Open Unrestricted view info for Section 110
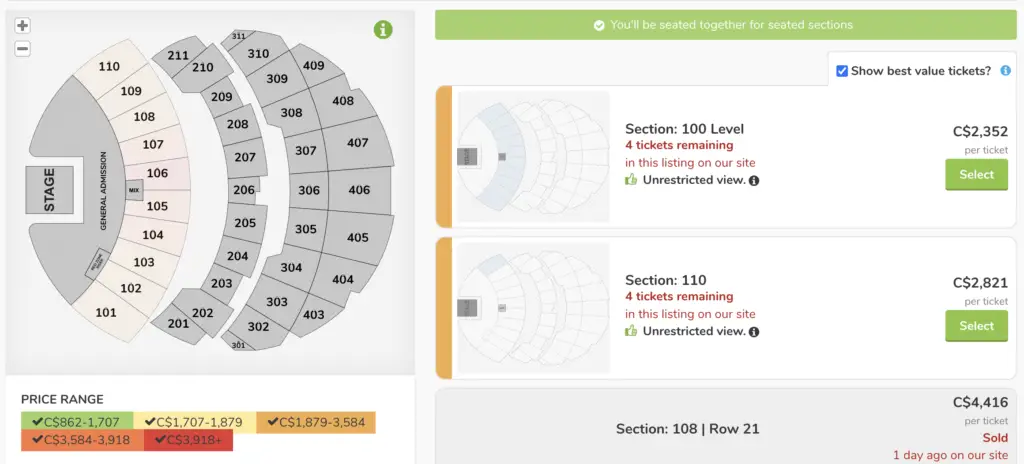 click(x=754, y=332)
